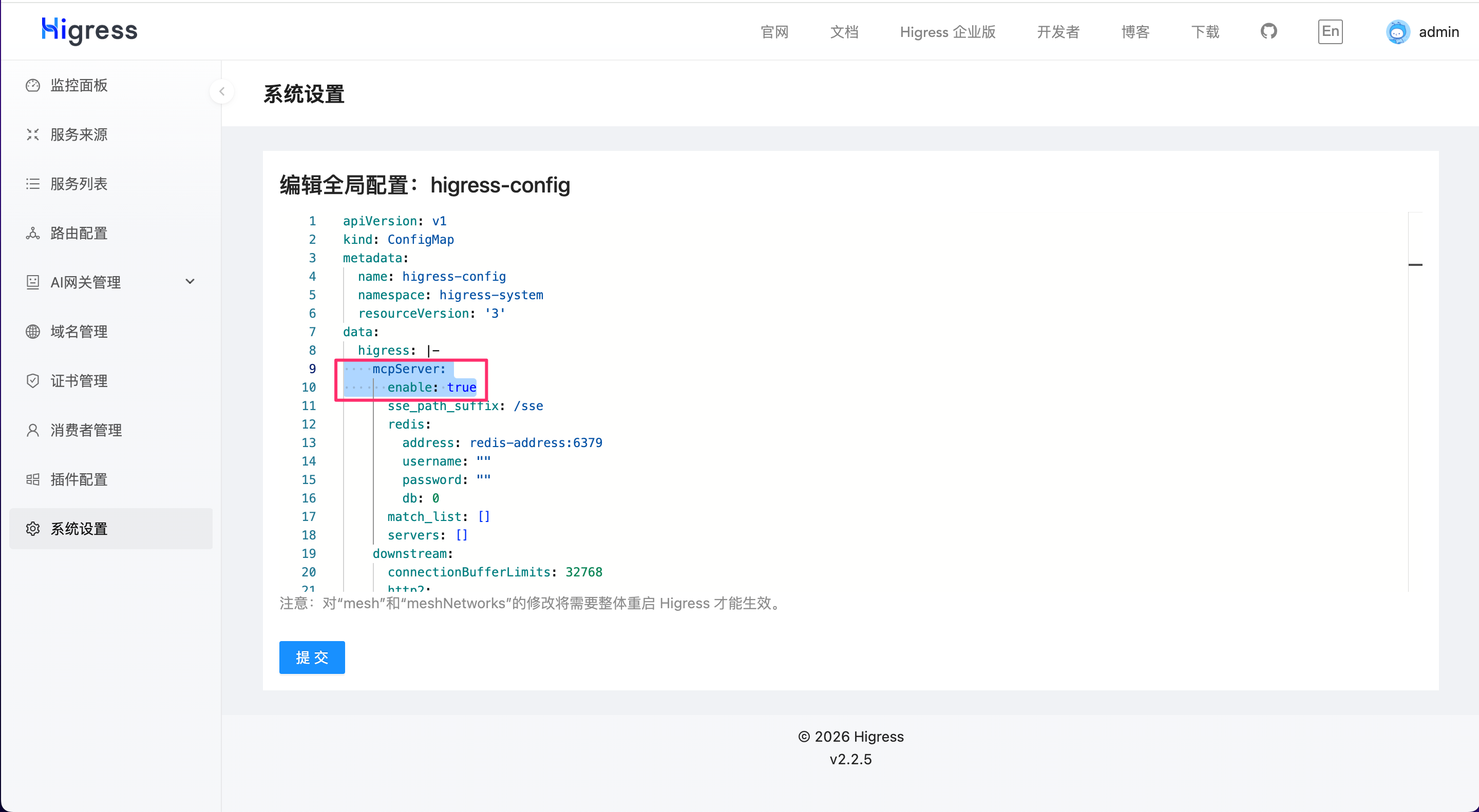Submit the config with 提交 button
Viewport: 1479px width, 812px height.
pos(312,658)
